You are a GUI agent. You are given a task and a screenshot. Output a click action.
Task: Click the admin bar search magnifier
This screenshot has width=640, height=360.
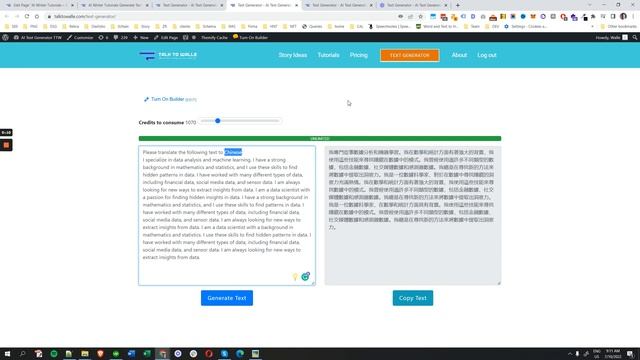[x=635, y=37]
